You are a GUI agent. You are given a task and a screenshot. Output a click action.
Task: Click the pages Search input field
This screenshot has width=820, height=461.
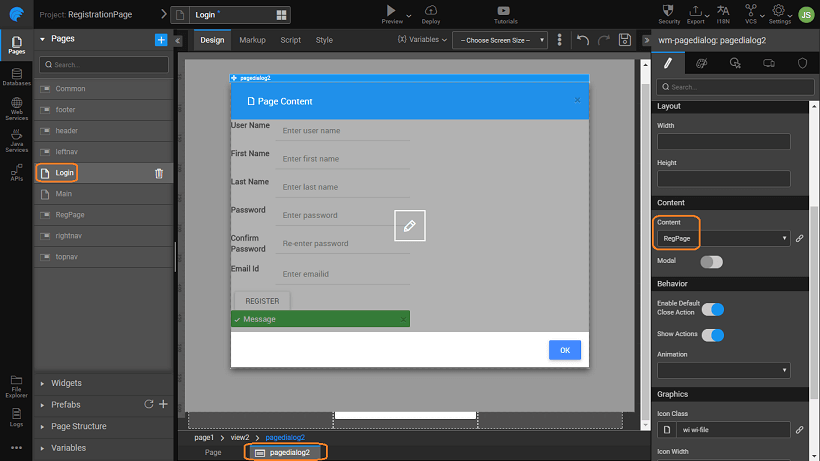tap(103, 64)
